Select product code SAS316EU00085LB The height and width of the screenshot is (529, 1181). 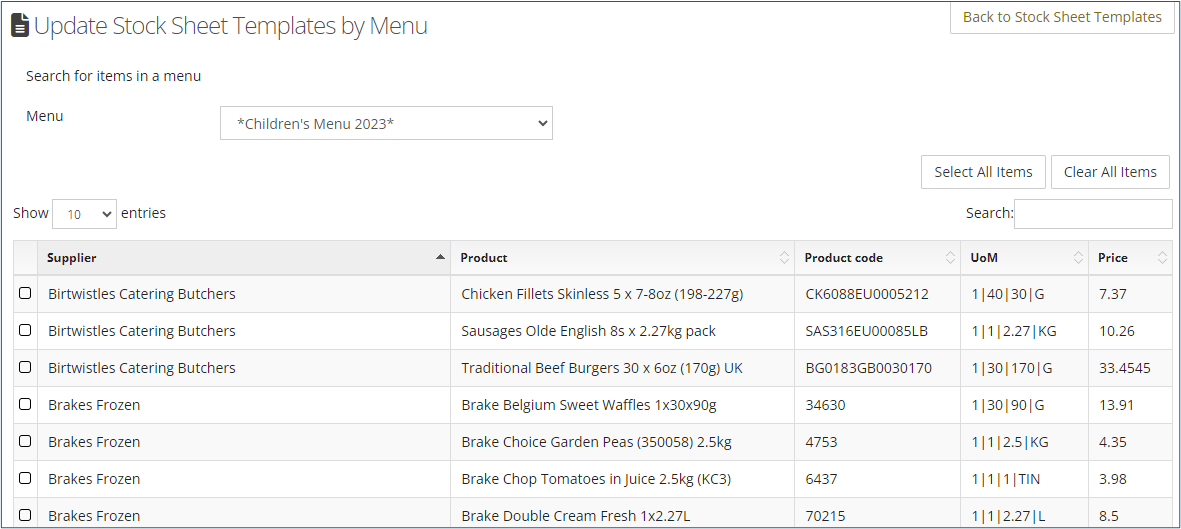coord(866,331)
